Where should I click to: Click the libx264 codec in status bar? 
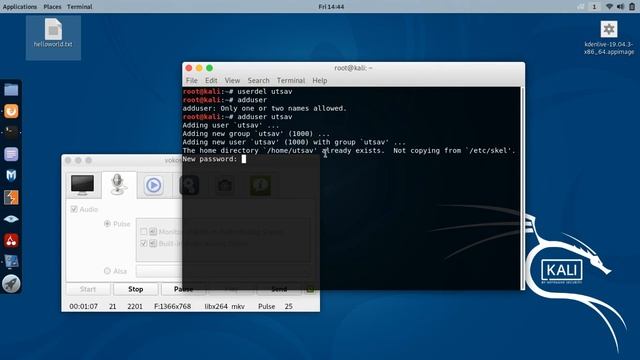216,306
